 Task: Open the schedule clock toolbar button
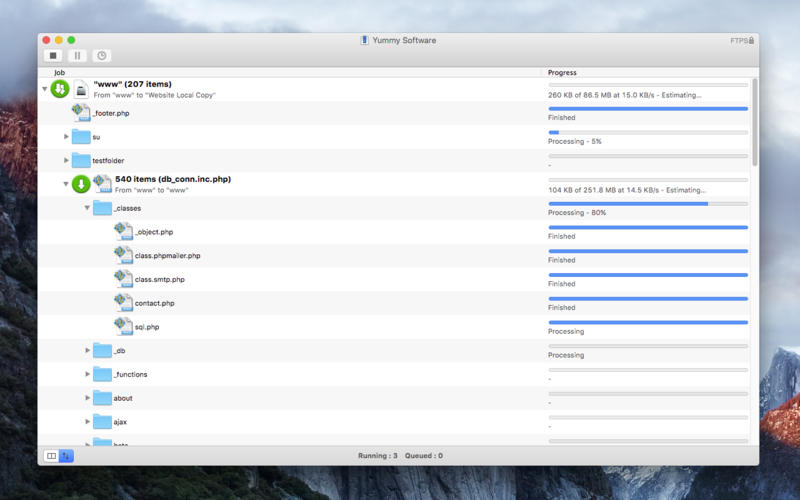101,56
